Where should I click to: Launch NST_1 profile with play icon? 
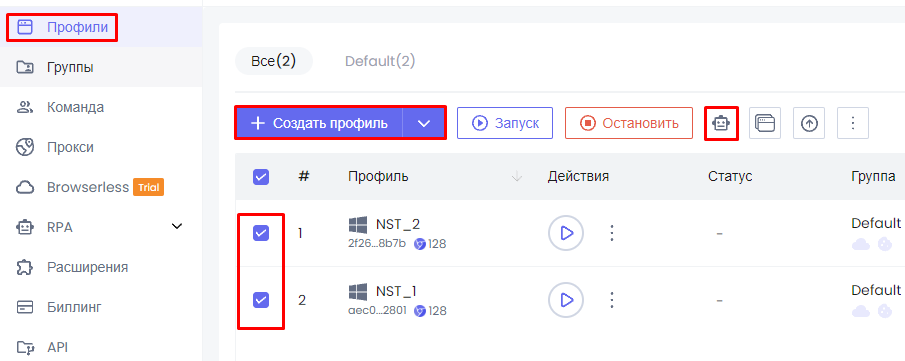pyautogui.click(x=566, y=300)
